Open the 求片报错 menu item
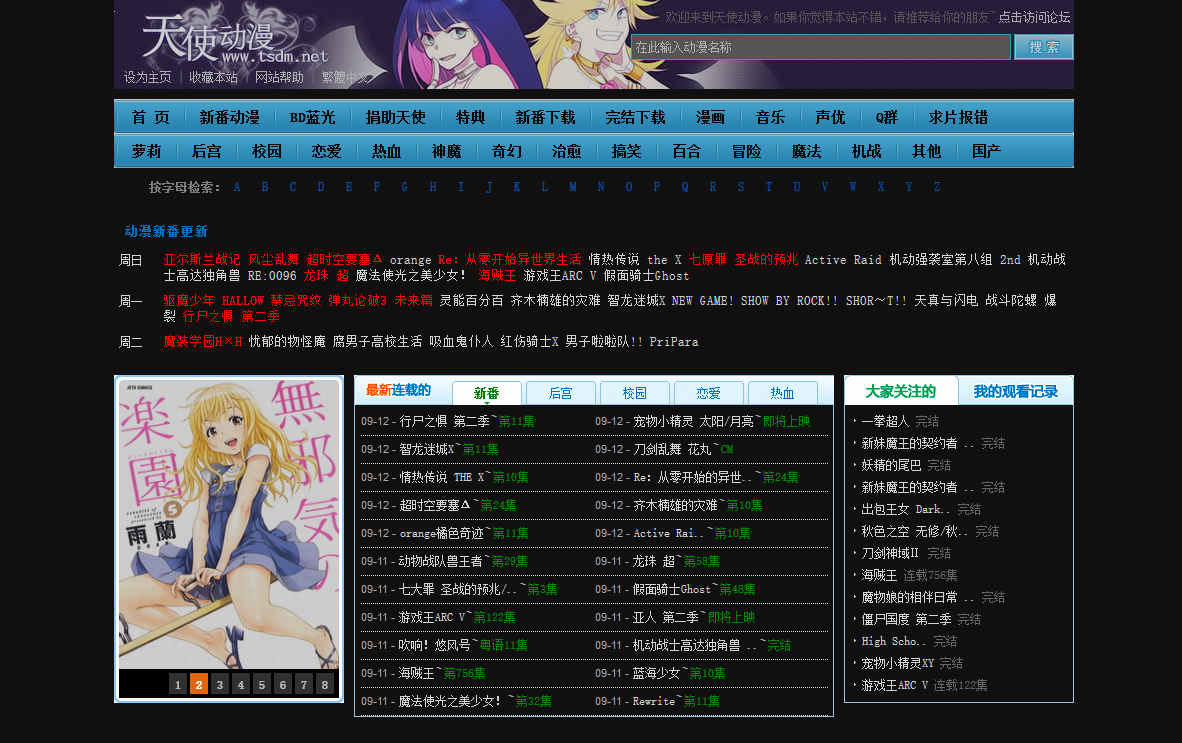 (958, 118)
